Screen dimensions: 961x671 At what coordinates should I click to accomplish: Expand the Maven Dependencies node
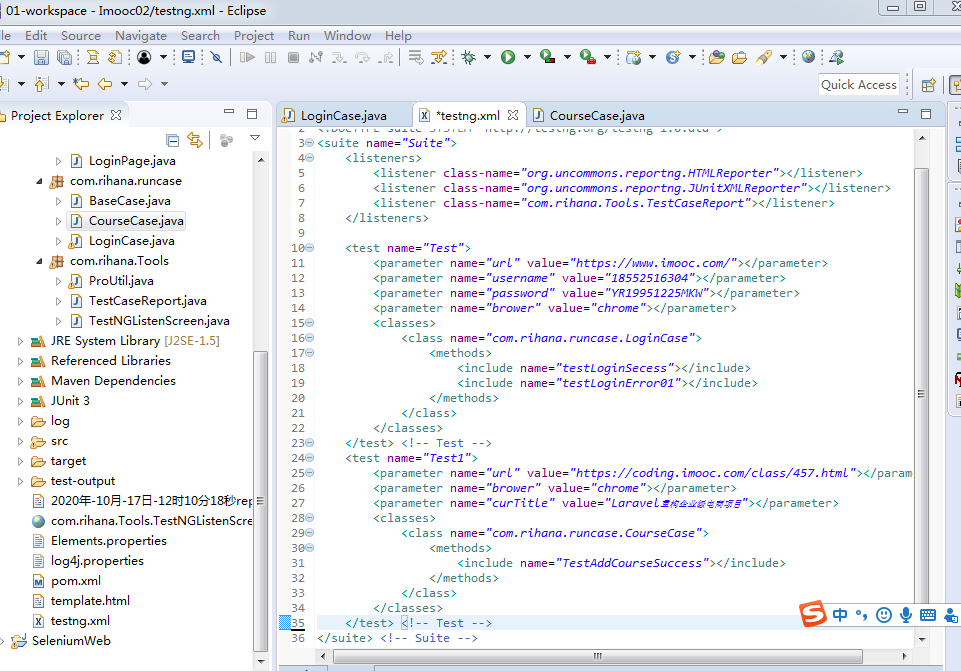click(20, 381)
